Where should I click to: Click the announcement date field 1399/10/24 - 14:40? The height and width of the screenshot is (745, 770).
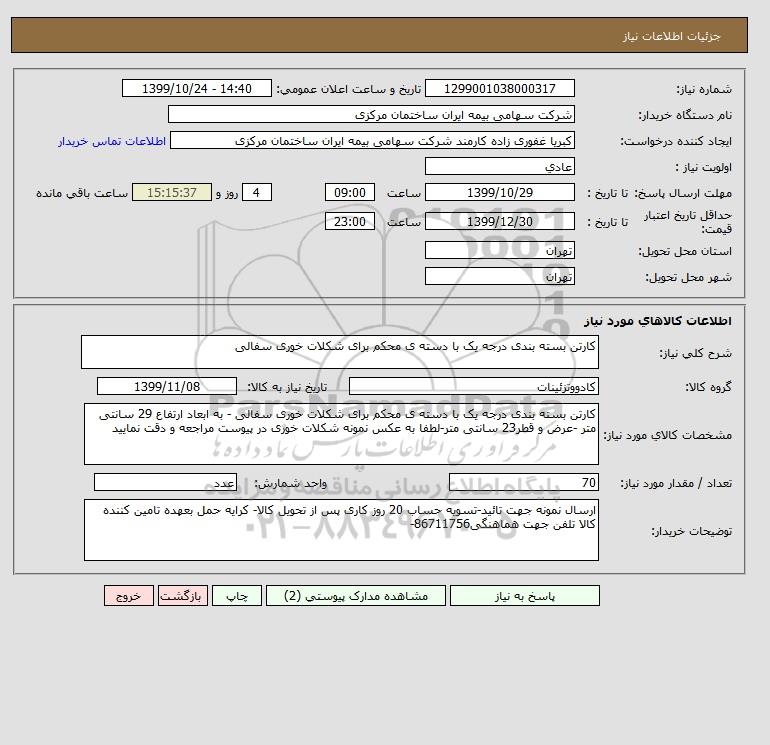coord(196,88)
